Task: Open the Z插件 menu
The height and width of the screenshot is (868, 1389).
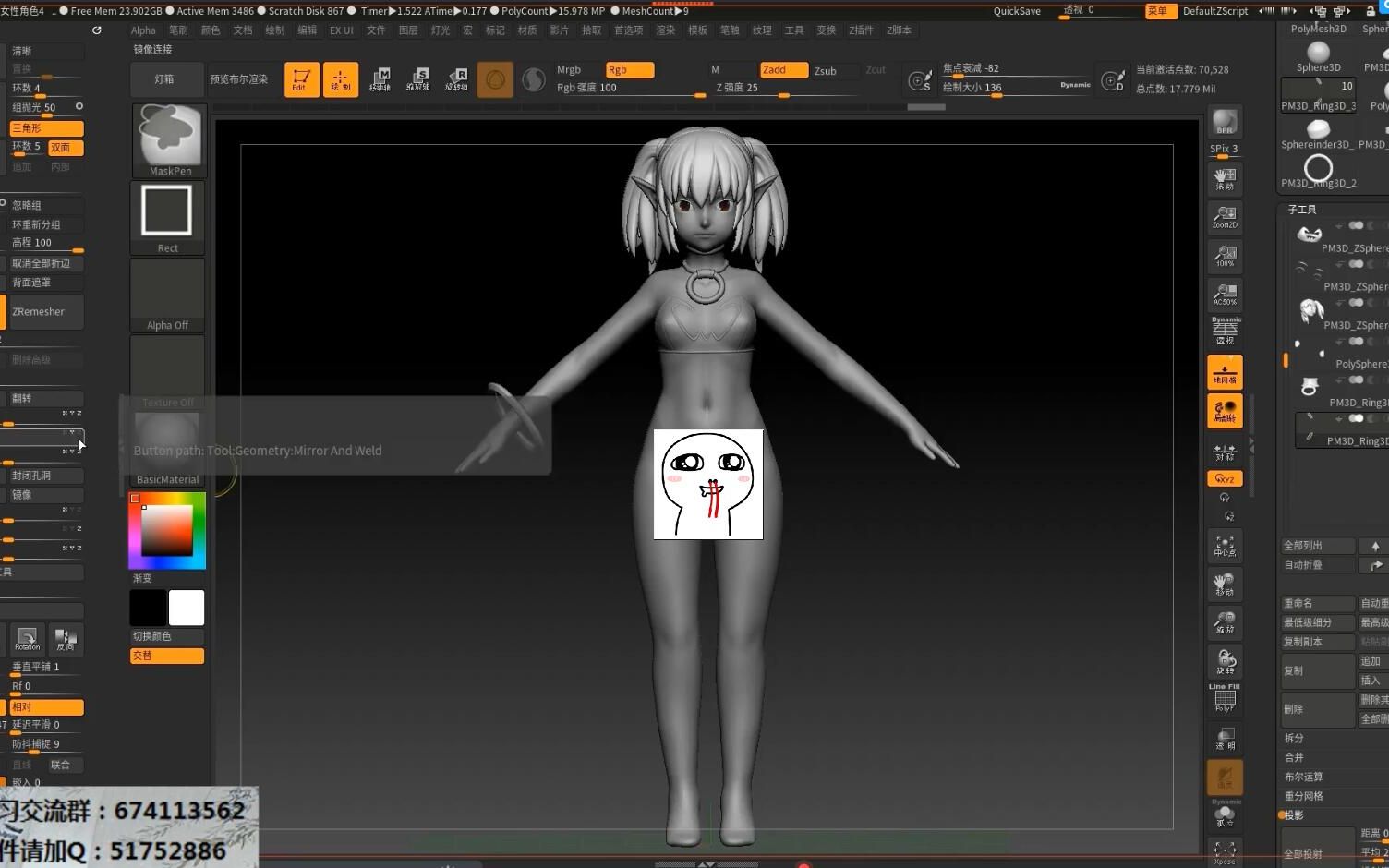Action: point(861,30)
